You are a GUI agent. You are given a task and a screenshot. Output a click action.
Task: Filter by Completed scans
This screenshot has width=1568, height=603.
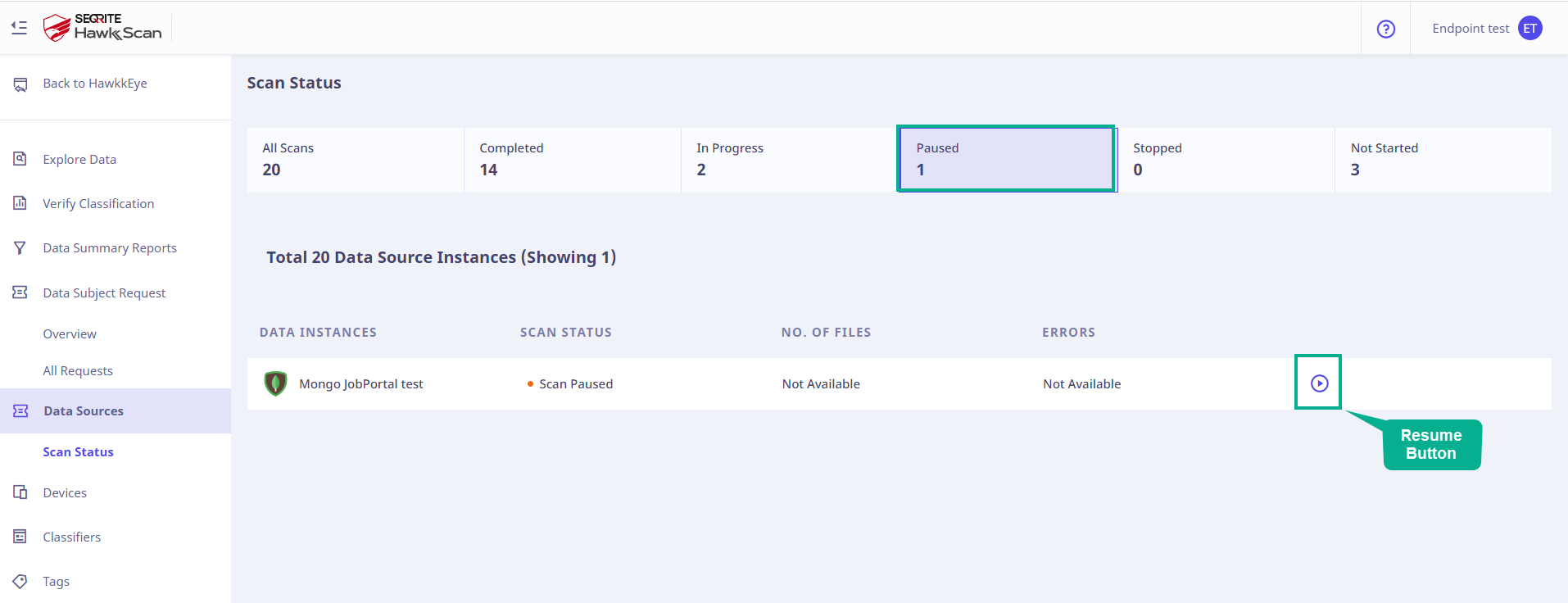coord(573,160)
